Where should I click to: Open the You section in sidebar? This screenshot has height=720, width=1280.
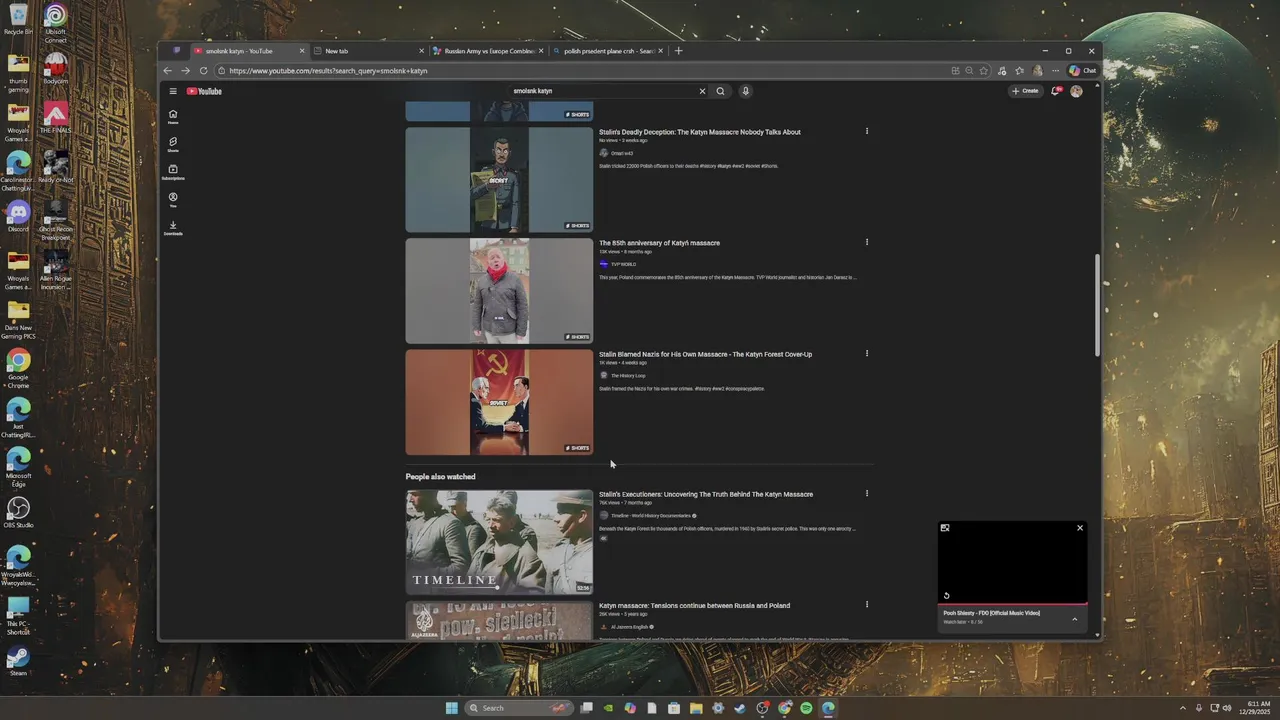pyautogui.click(x=173, y=199)
